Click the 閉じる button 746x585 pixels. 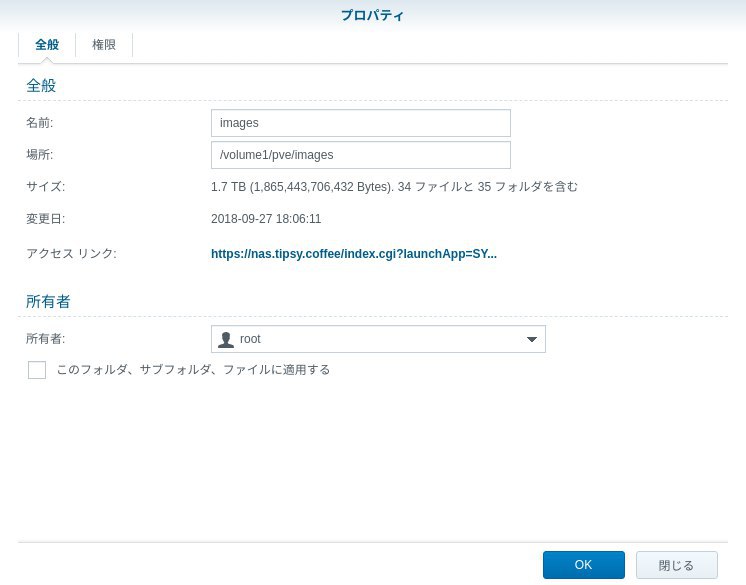(676, 565)
